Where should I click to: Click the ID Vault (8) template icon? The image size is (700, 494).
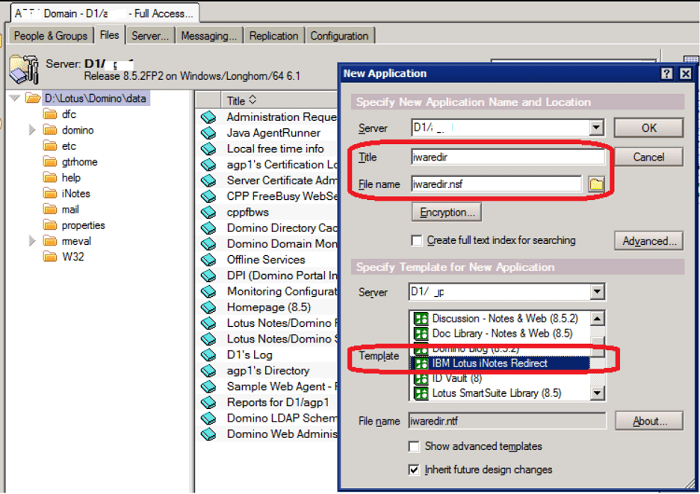pyautogui.click(x=421, y=379)
